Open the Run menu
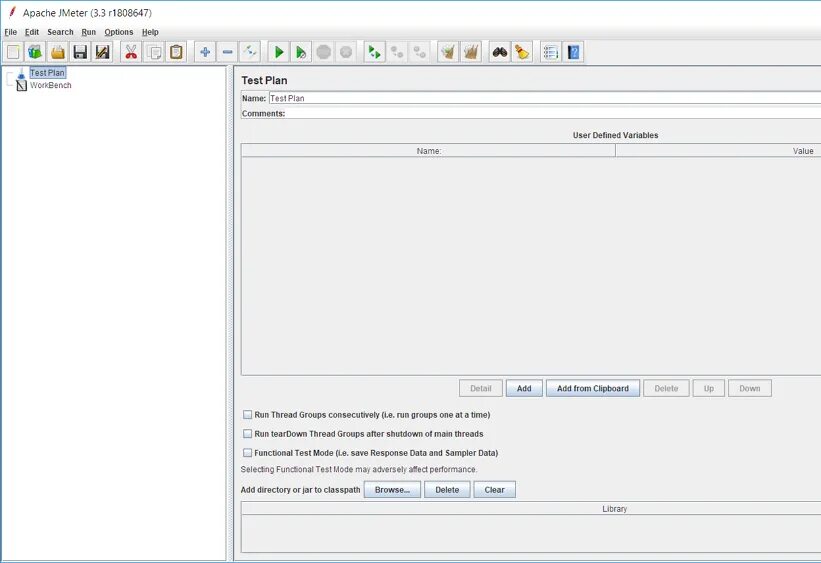The image size is (821, 563). click(88, 32)
